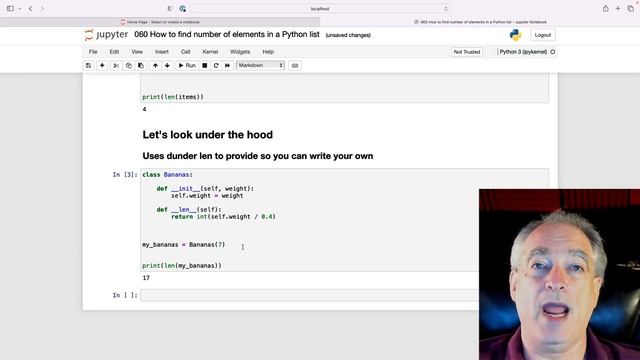Screen dimensions: 640x360
Task: Open the command palette keyboard icon
Action: pos(295,65)
